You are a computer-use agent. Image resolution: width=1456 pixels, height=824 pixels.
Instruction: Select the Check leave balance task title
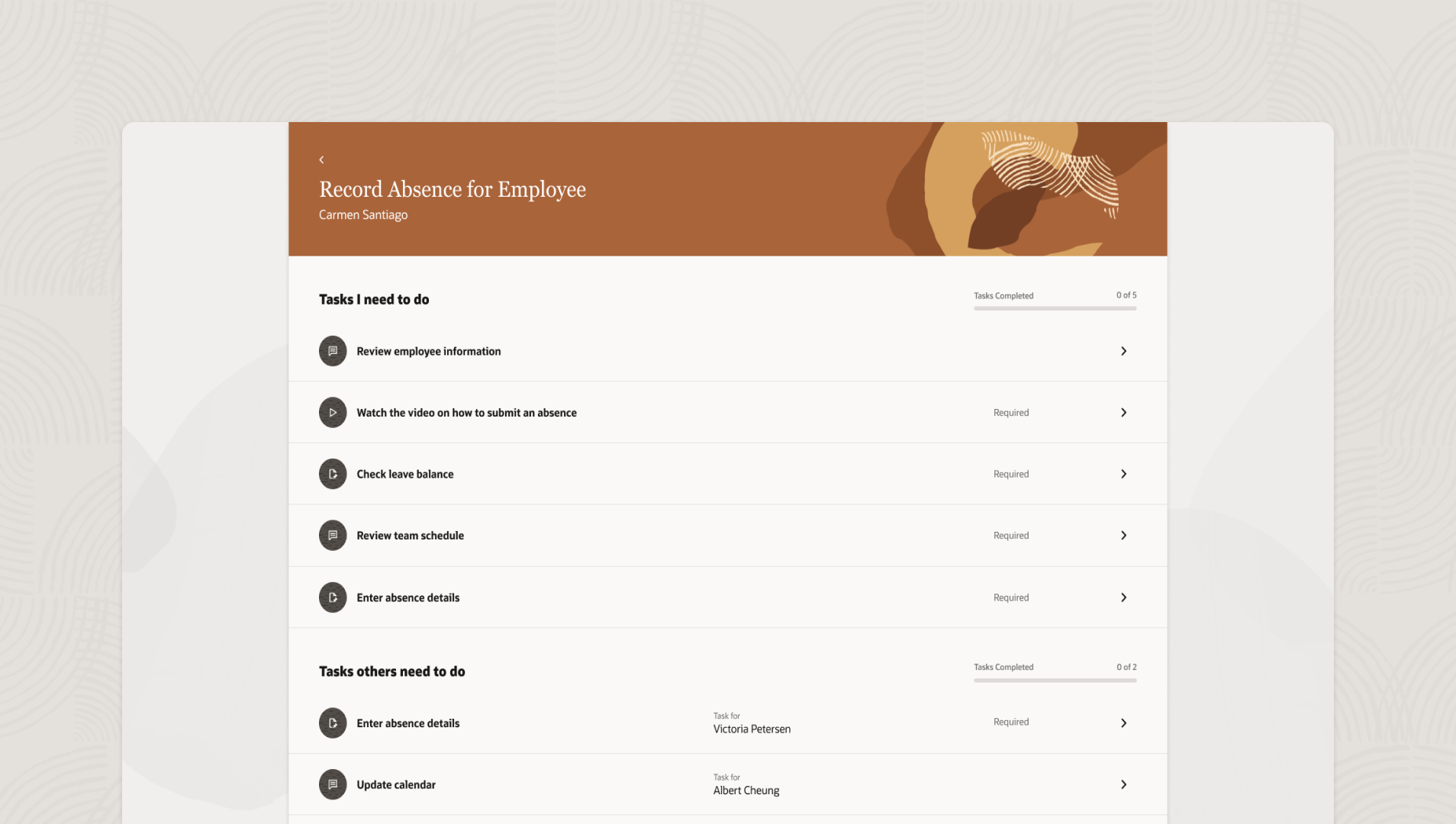pos(405,474)
